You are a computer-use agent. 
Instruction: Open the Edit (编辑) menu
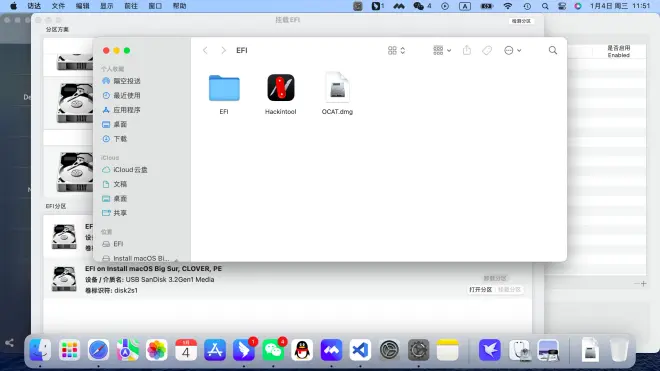tap(82, 6)
